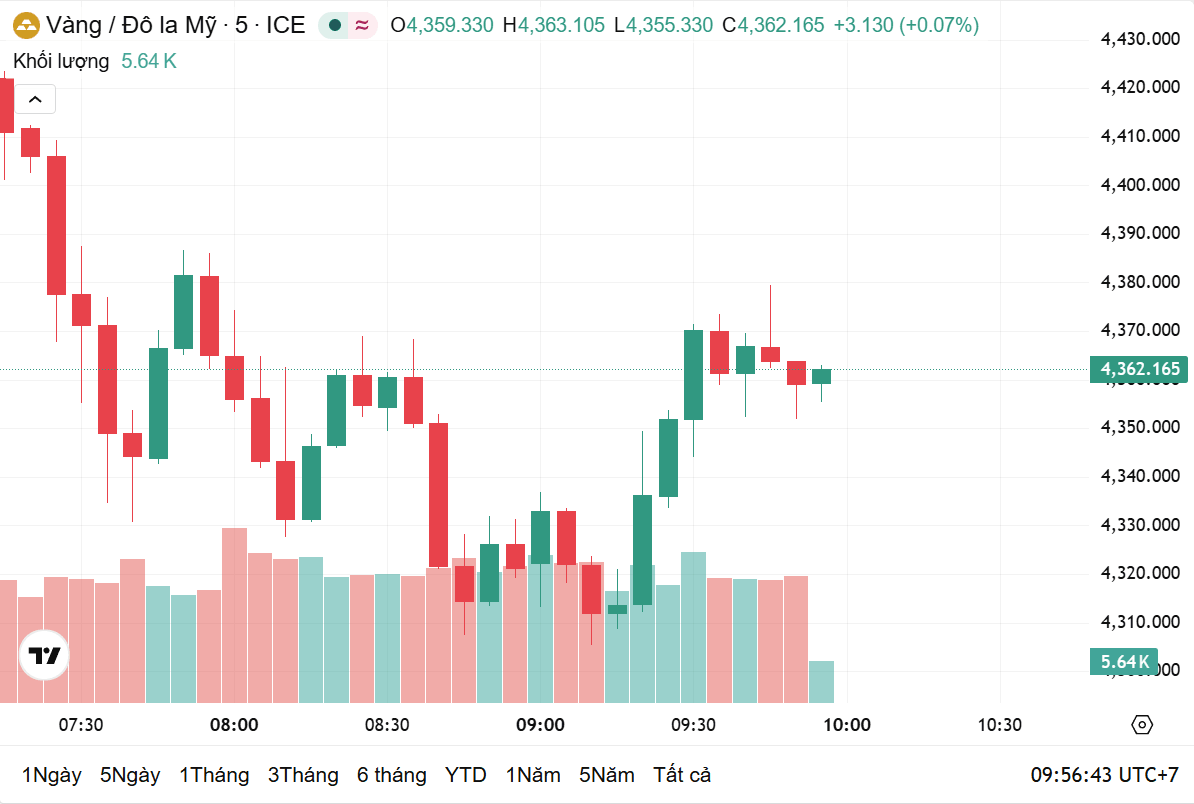
Task: Open the timezone clock UTC+7 menu
Action: [1104, 775]
